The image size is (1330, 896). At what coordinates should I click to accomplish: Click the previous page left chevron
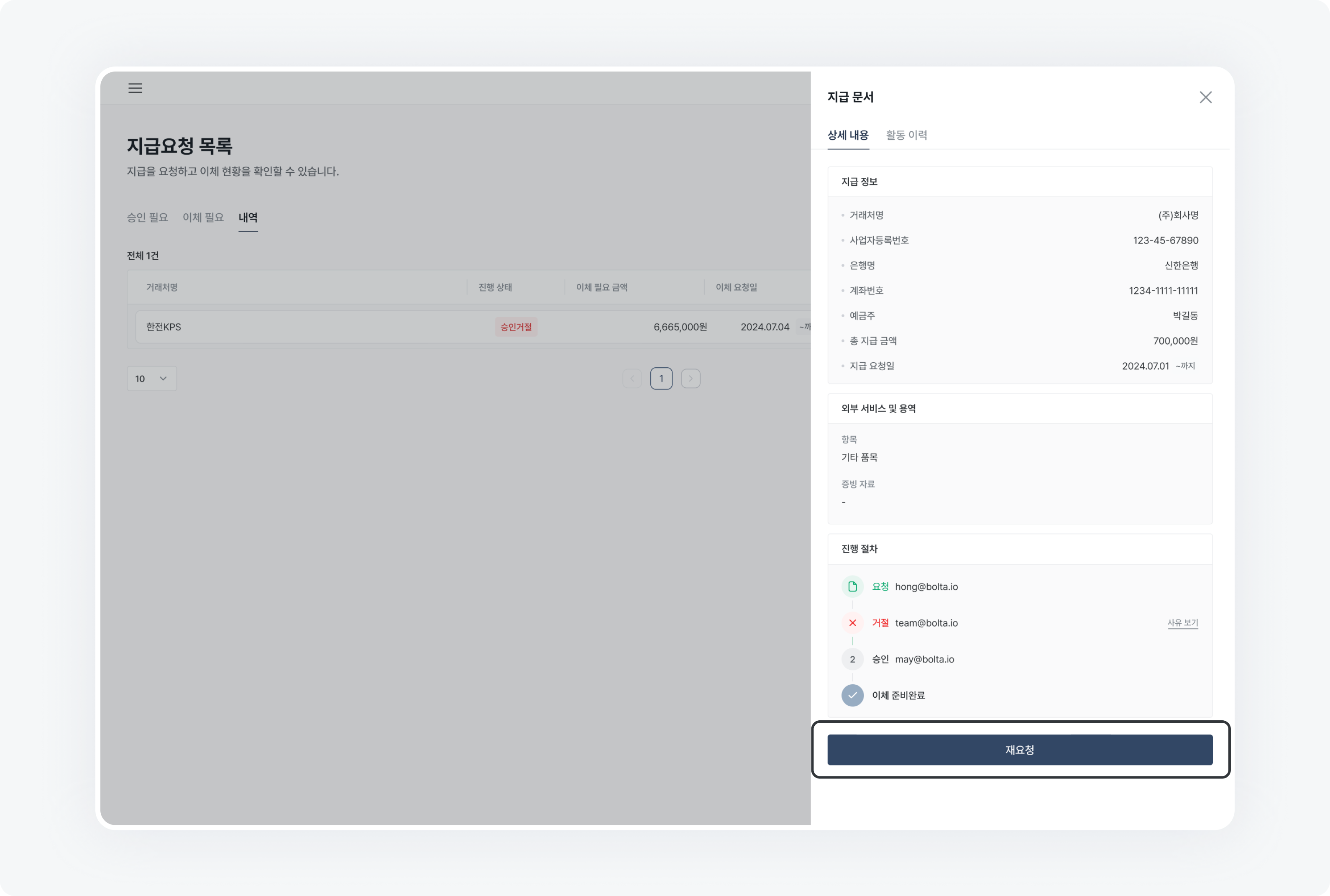pos(632,378)
